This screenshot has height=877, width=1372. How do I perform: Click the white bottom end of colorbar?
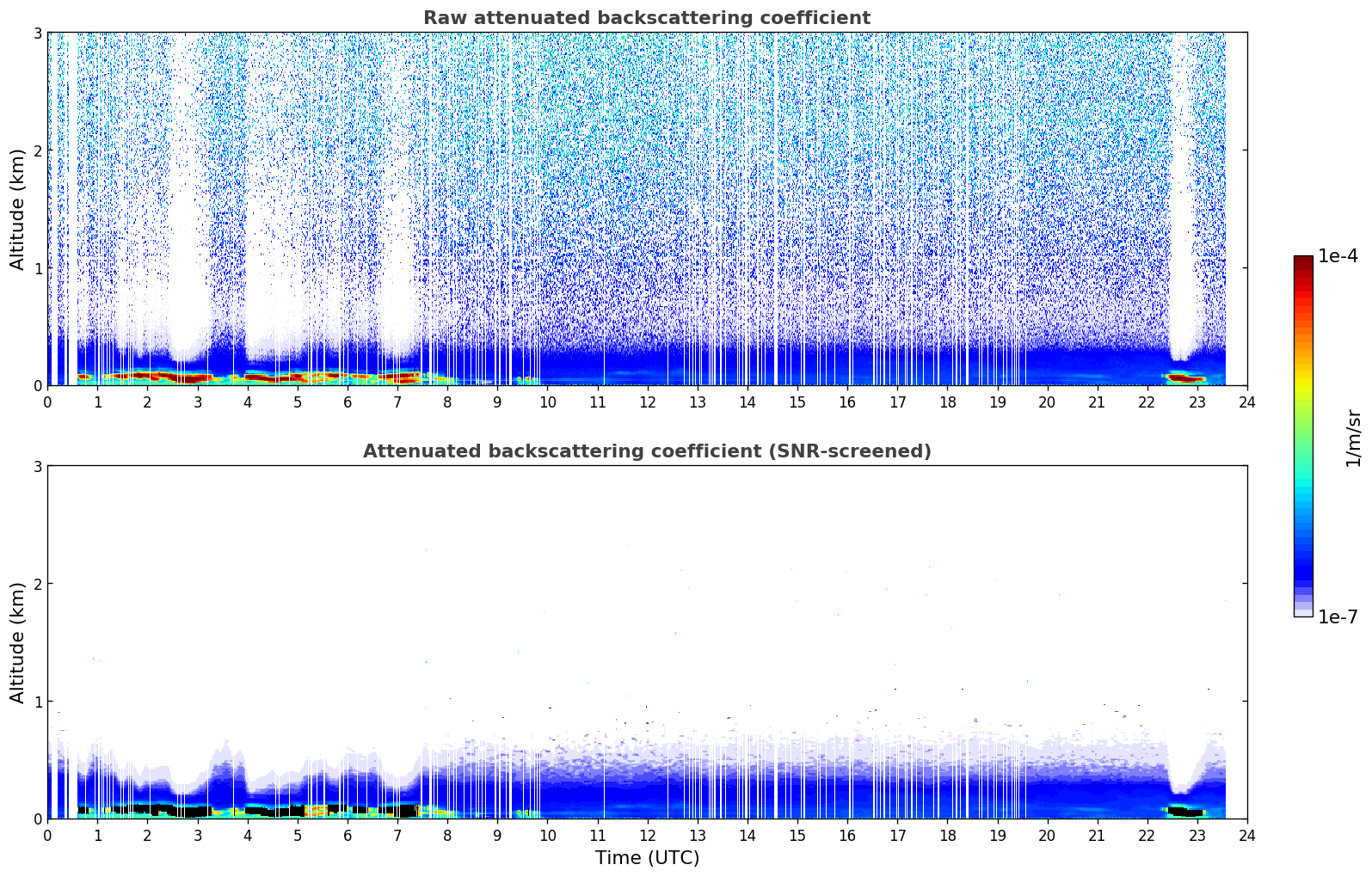tap(1302, 612)
